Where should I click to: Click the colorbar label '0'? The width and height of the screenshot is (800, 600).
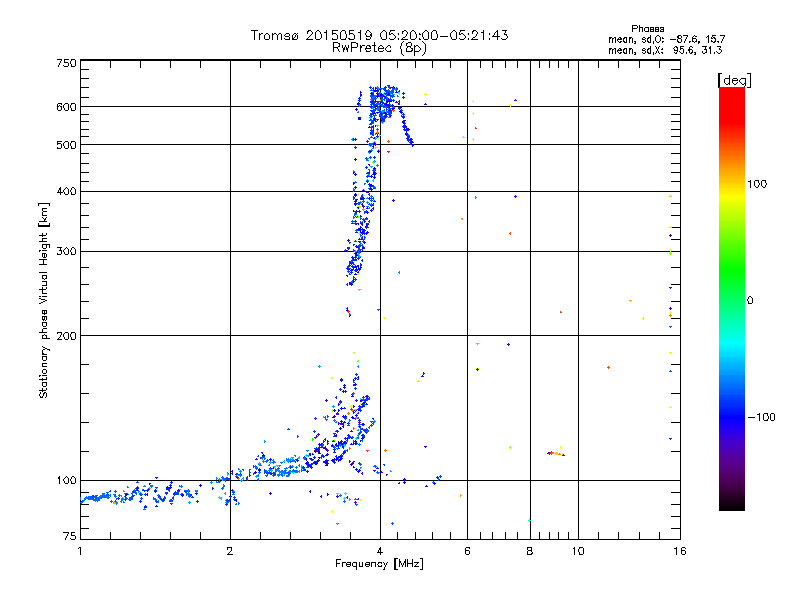coord(750,301)
